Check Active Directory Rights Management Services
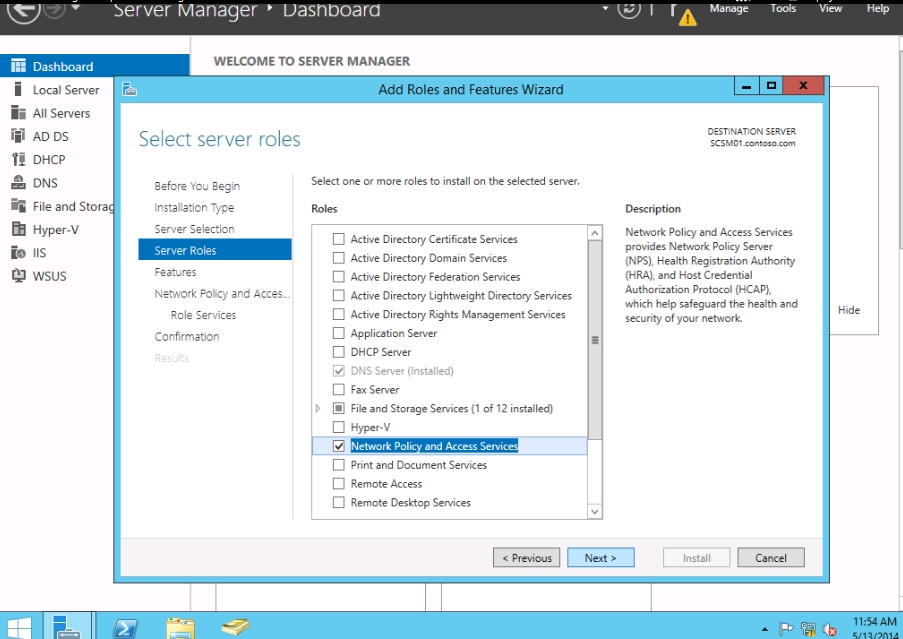Image resolution: width=903 pixels, height=639 pixels. click(x=339, y=314)
